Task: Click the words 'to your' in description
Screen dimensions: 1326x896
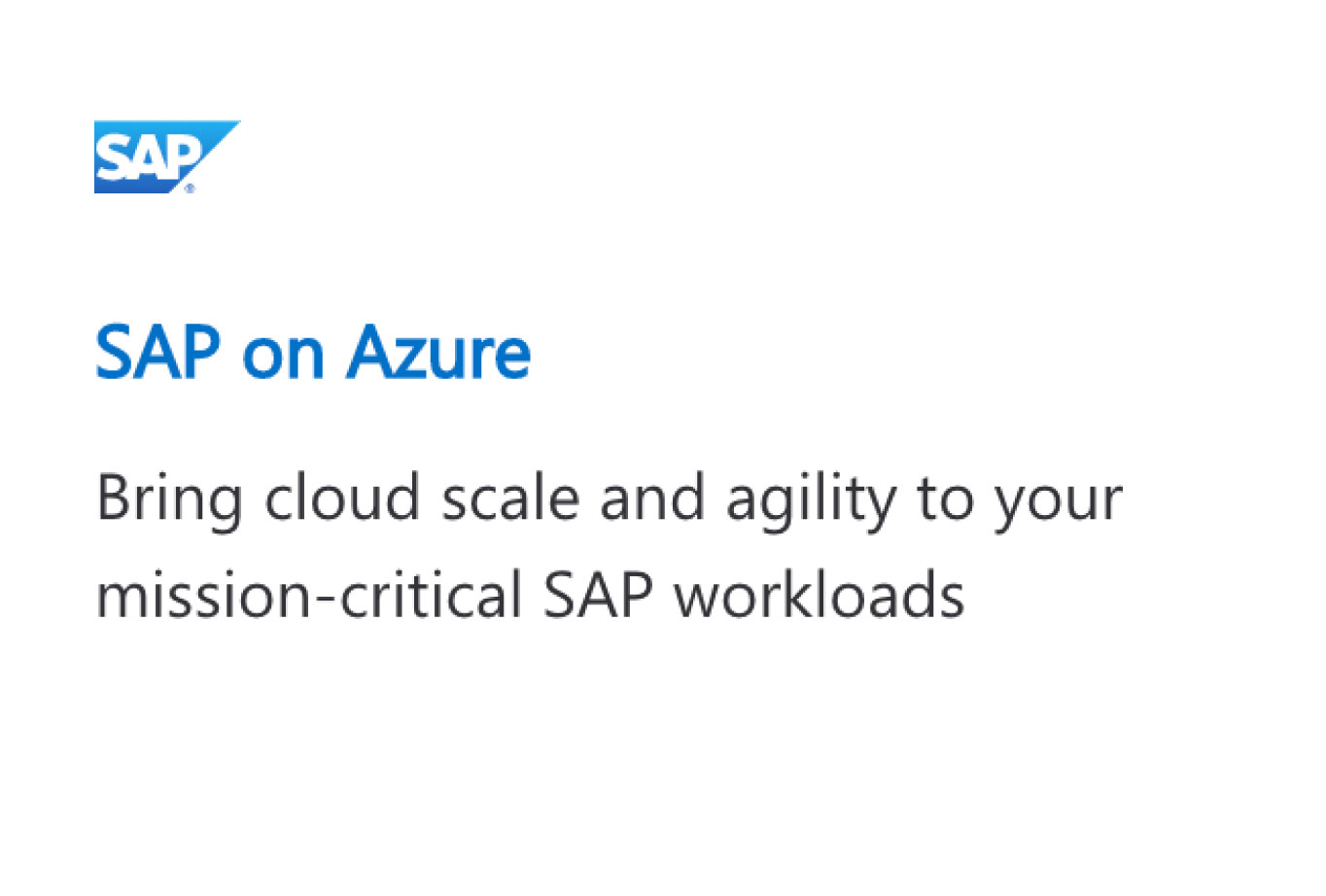Action: tap(1020, 500)
